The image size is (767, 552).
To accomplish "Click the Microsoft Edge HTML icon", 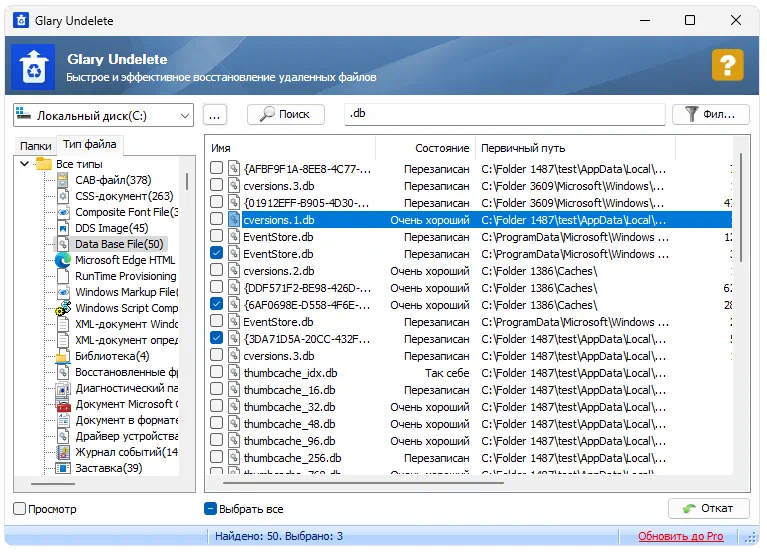I will point(63,260).
